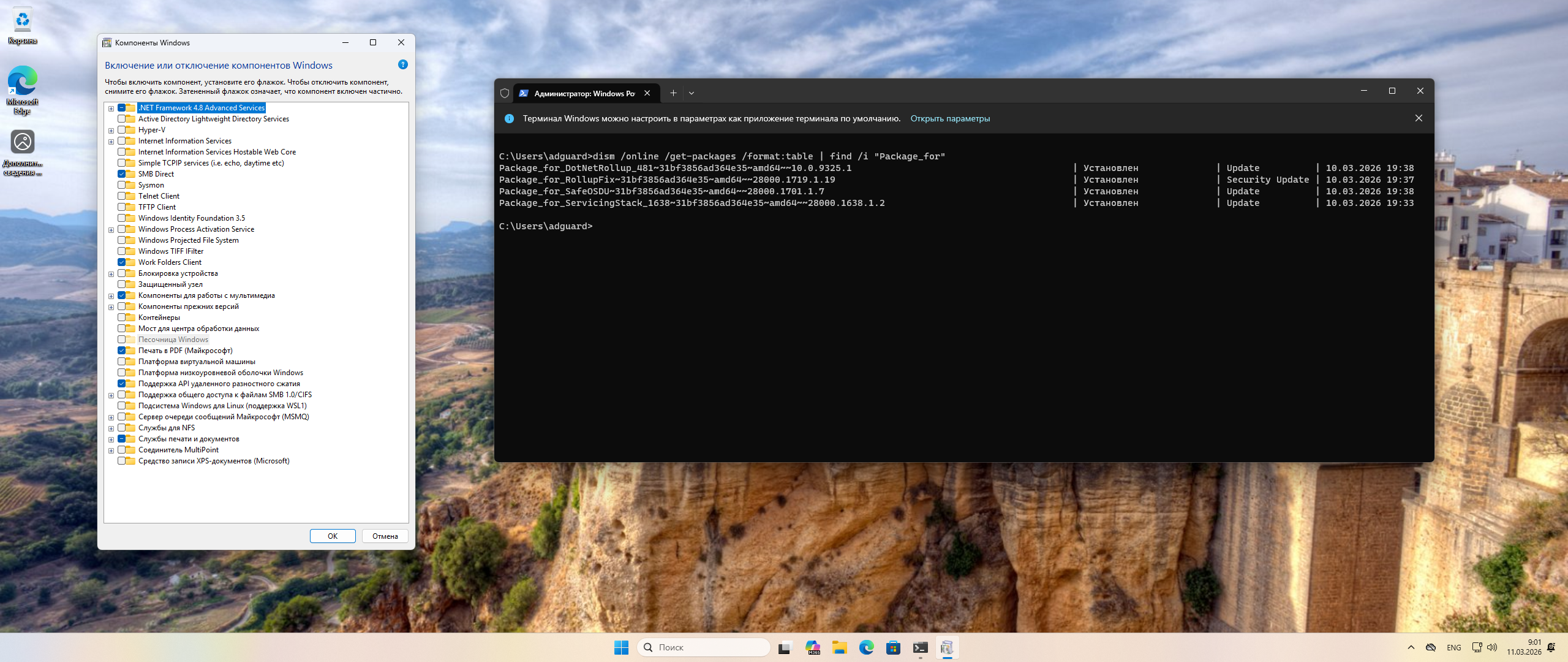The image size is (1568, 662).
Task: Open Microsoft Store from the taskbar
Action: (893, 647)
